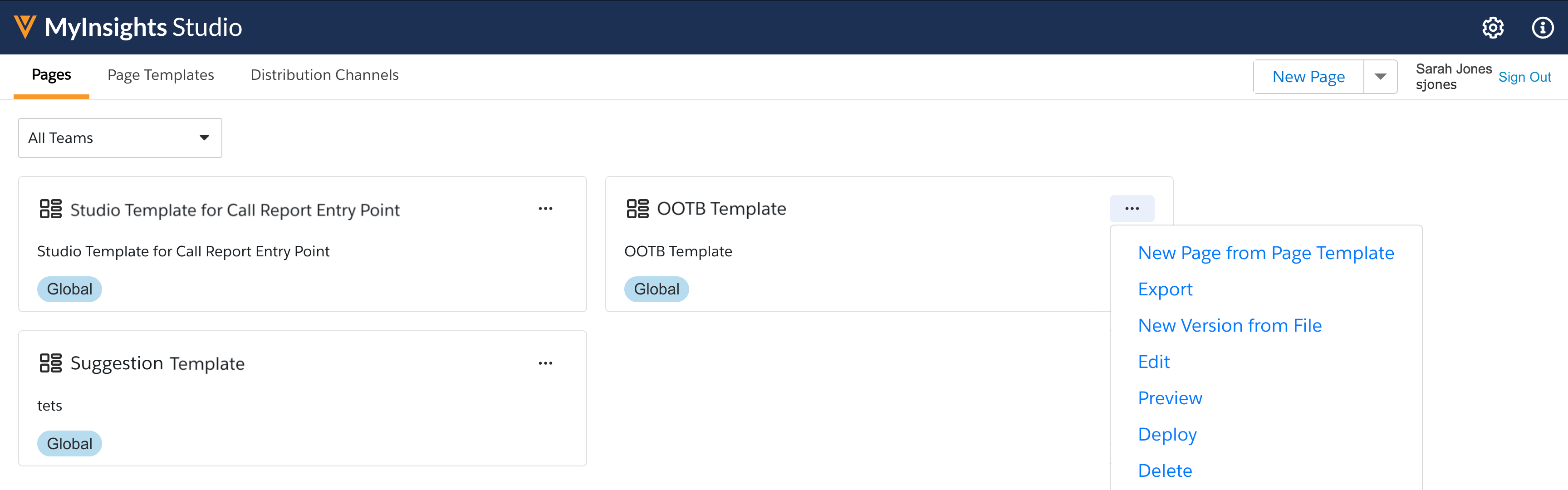Expand the All Teams dropdown
The image size is (1568, 490).
point(120,138)
